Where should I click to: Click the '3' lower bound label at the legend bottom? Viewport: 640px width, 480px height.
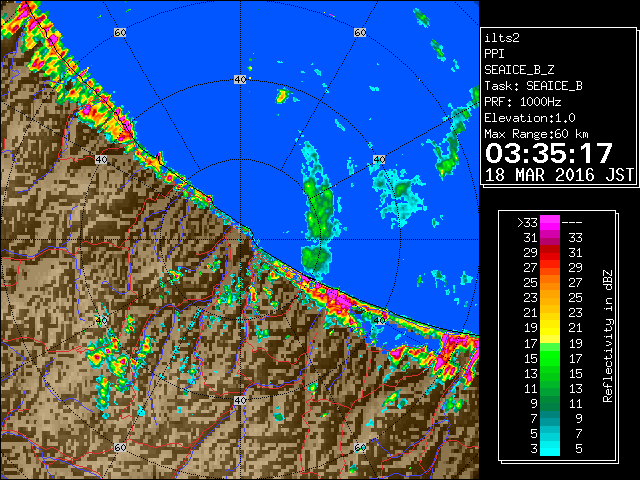[534, 449]
